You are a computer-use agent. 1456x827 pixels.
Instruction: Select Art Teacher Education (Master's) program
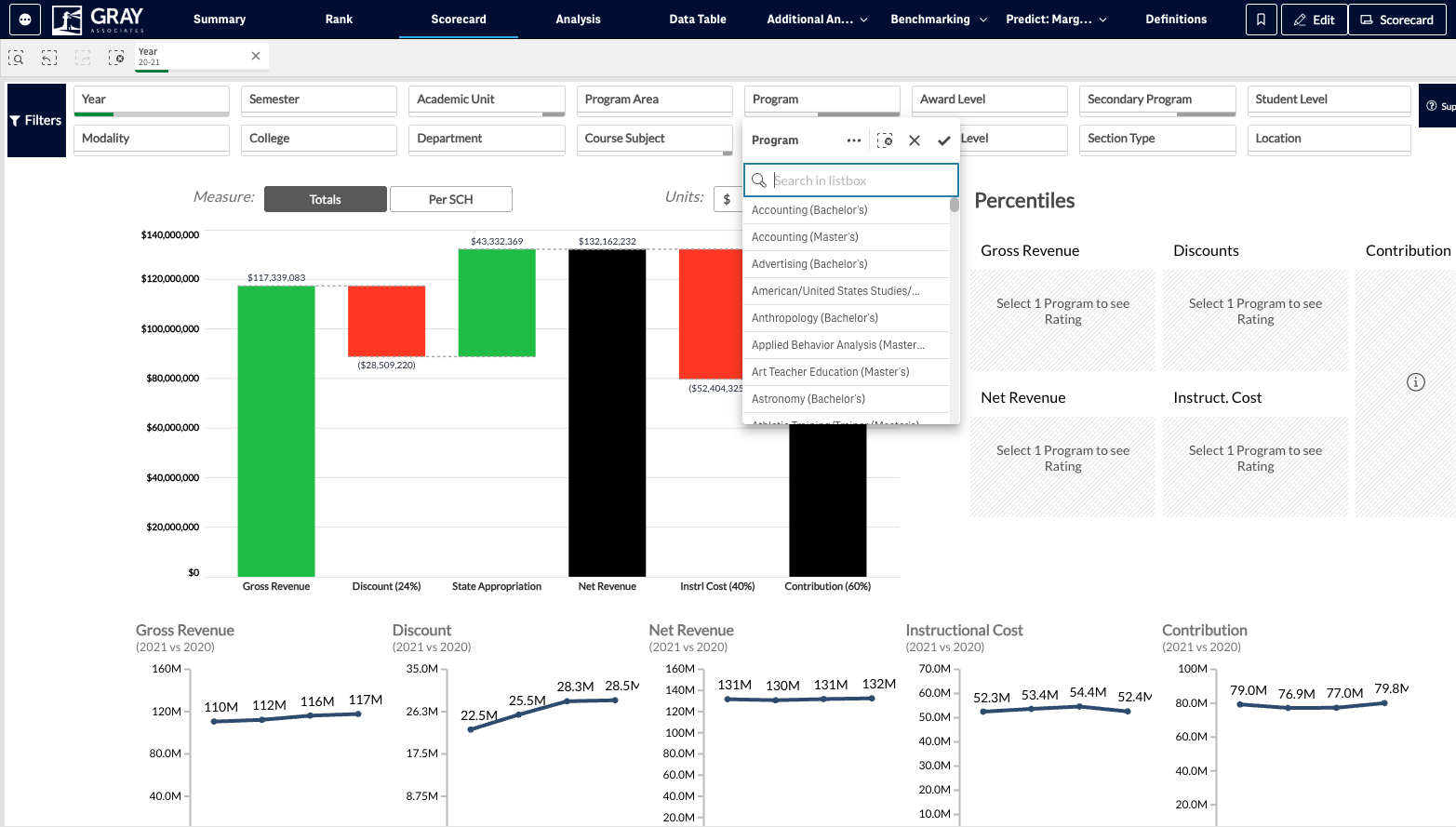pyautogui.click(x=846, y=372)
